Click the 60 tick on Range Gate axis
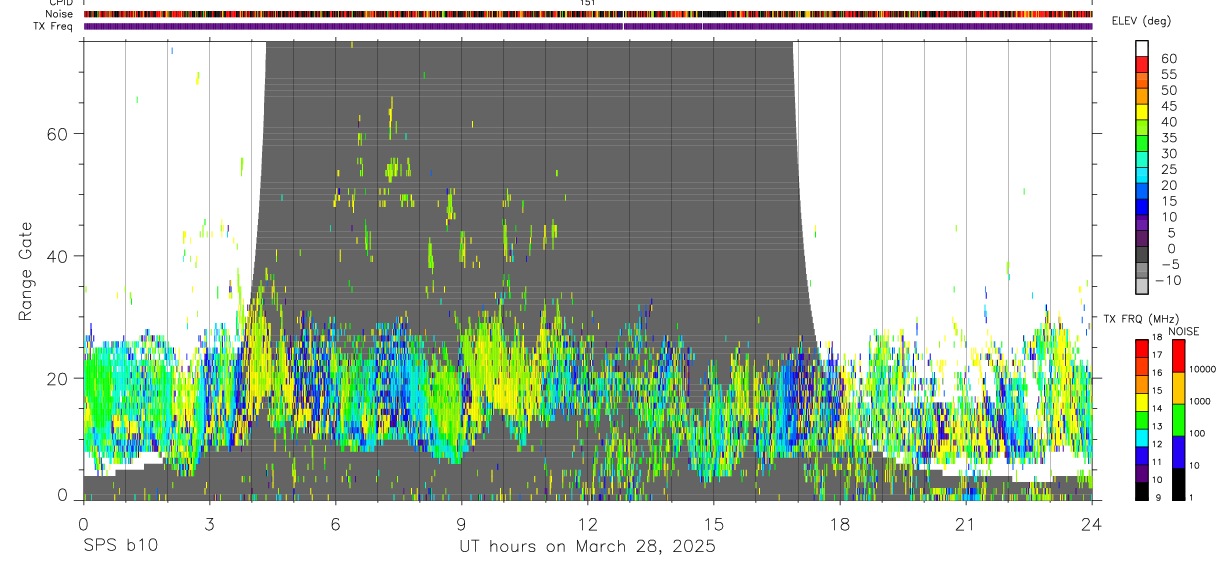The image size is (1228, 567). [59, 133]
